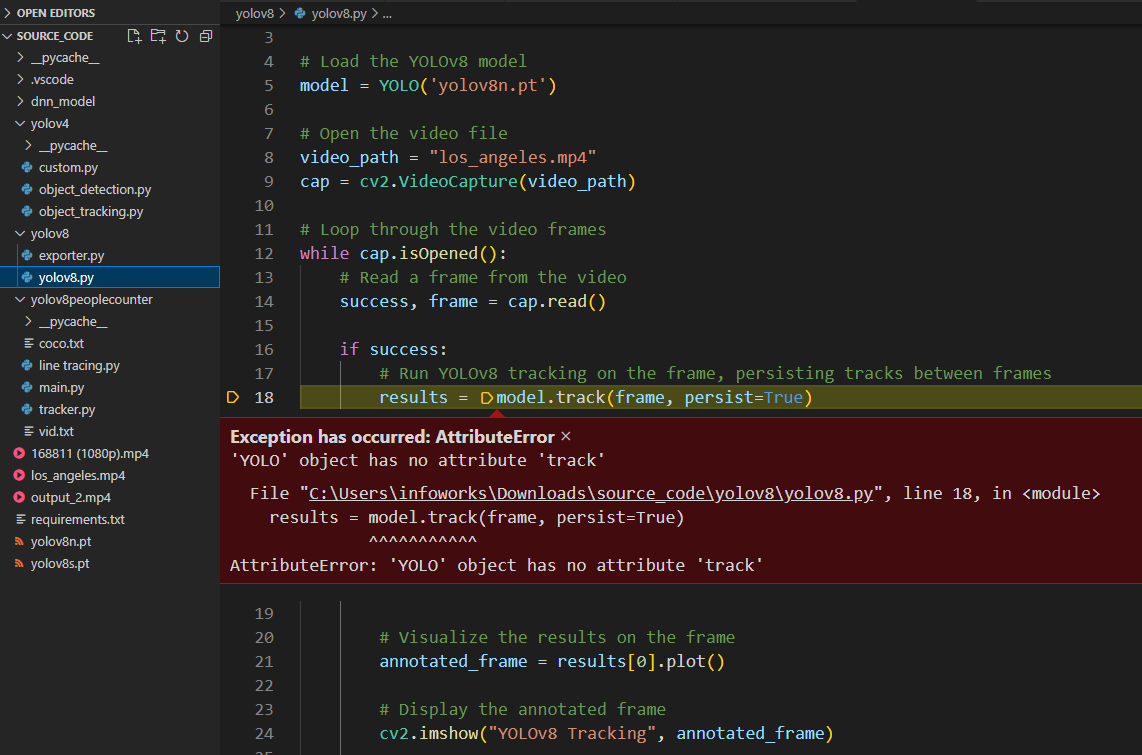1142x755 pixels.
Task: Expand the .vscode folder
Action: pos(20,79)
